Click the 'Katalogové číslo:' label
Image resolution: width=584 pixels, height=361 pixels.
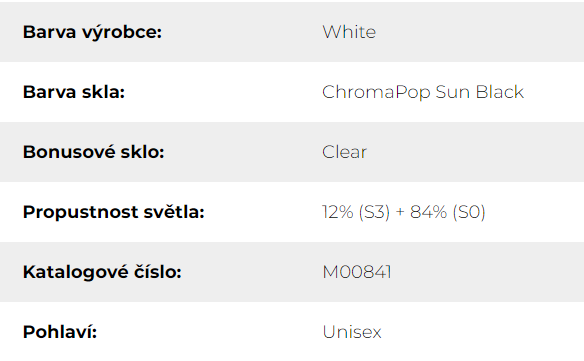(102, 272)
